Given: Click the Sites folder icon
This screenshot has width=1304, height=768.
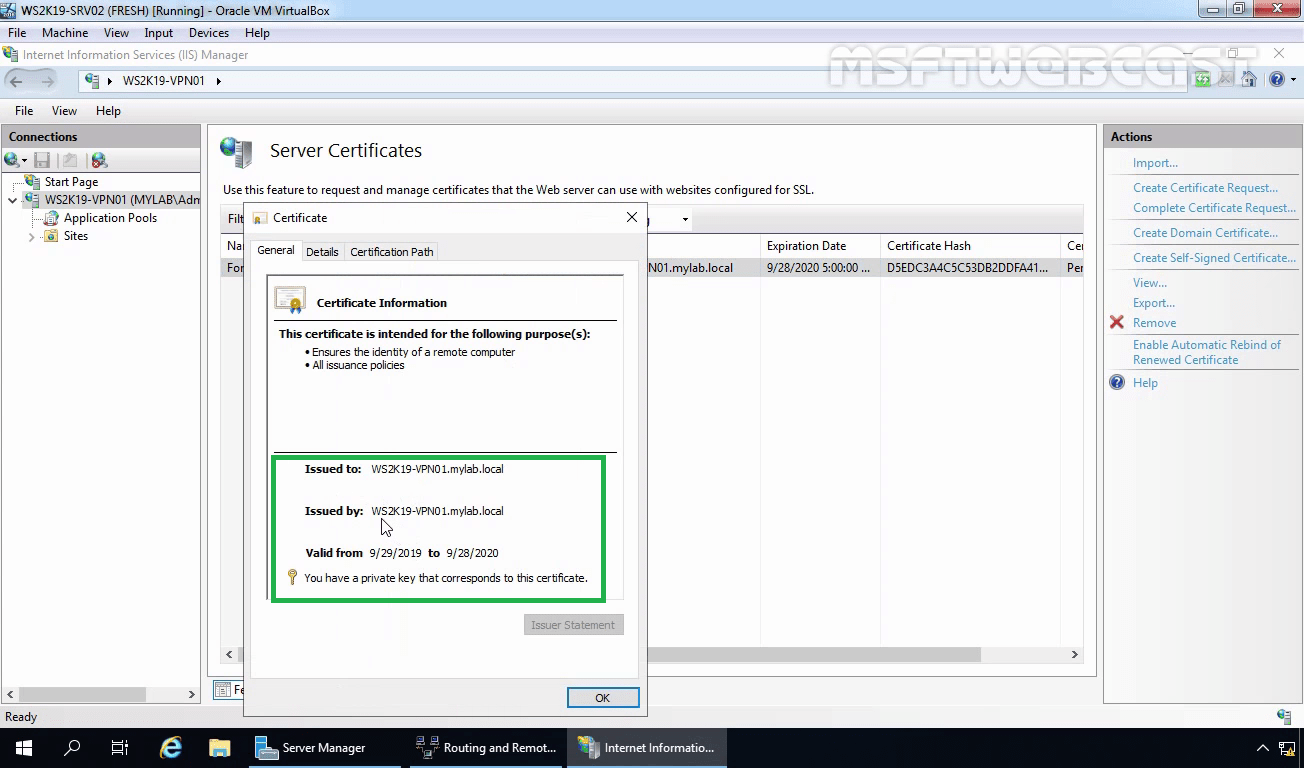Looking at the screenshot, I should 50,236.
